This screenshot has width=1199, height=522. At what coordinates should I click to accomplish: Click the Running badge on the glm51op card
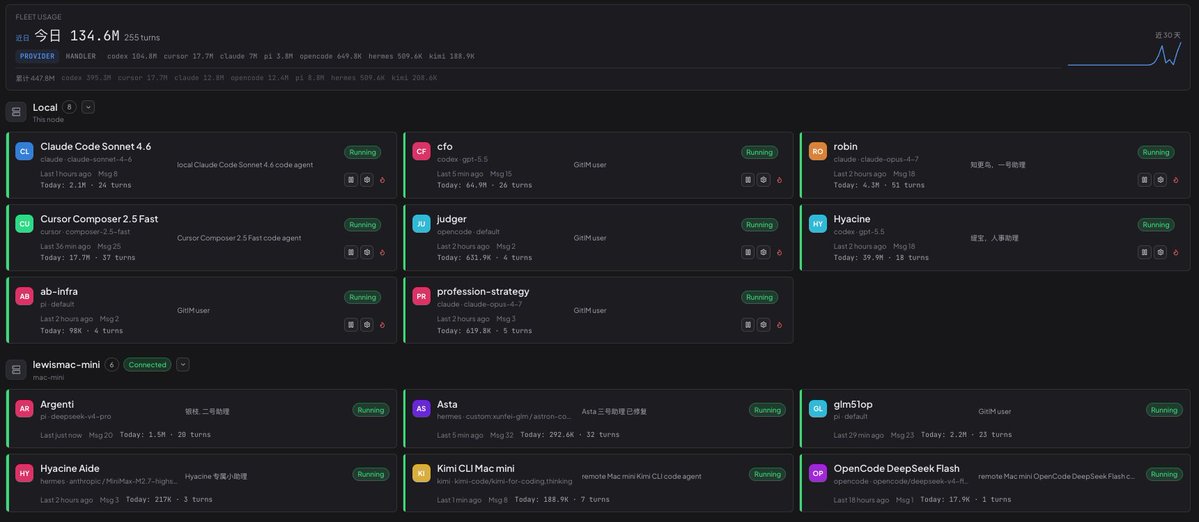(1165, 410)
